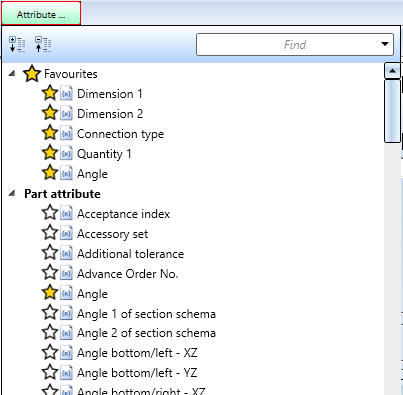
Task: Select Angle bottom/left - XZ attribute
Action: (x=137, y=353)
